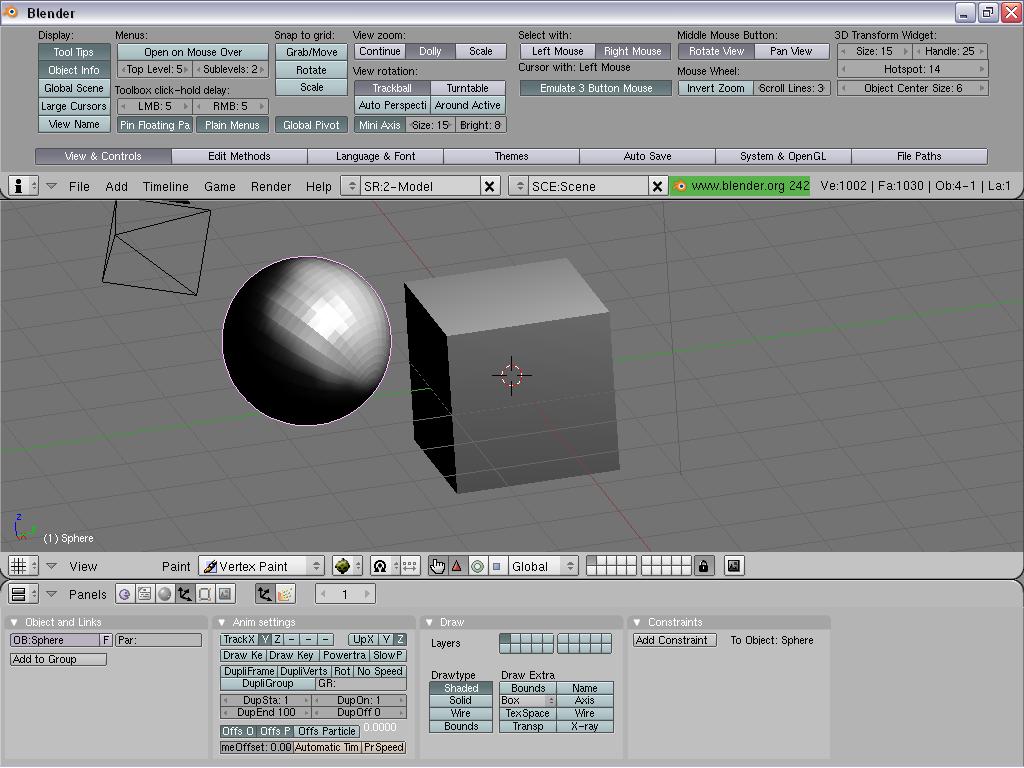Collapse the Constraints panel

(x=637, y=622)
